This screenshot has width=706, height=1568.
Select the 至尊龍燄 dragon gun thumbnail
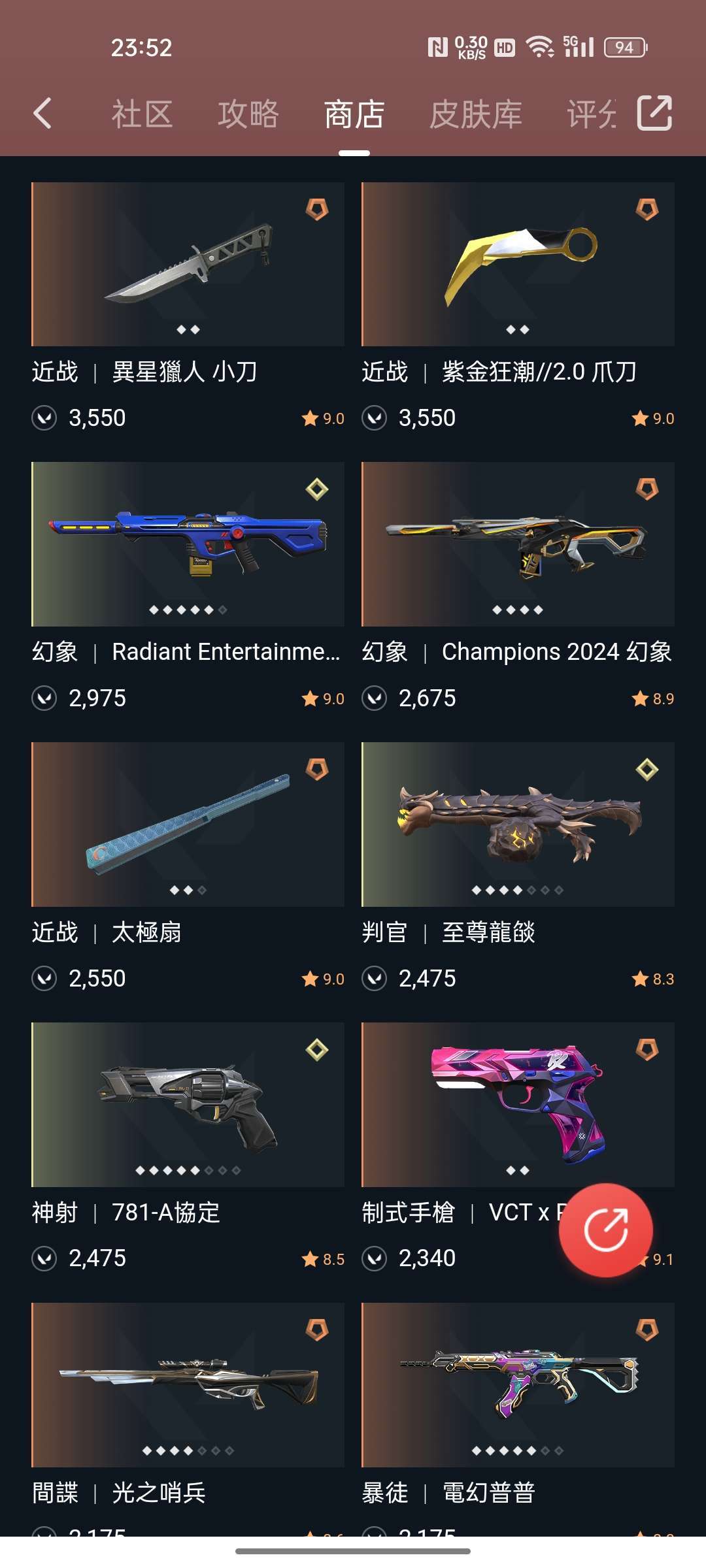(x=518, y=825)
